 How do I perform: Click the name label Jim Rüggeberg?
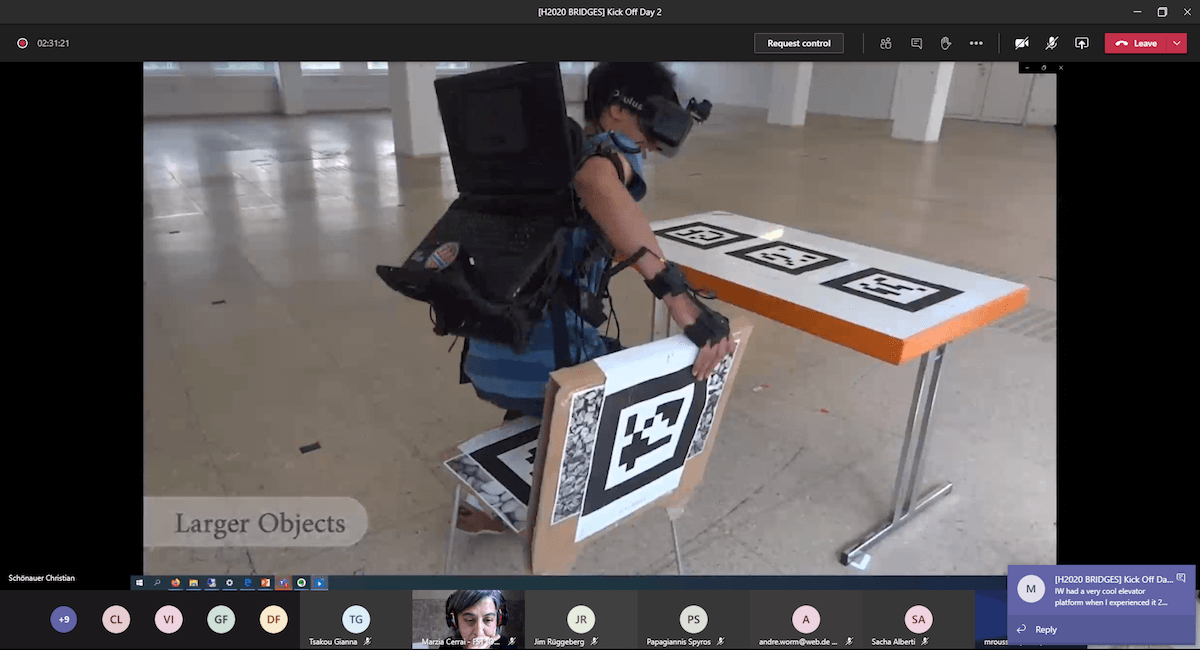tap(559, 641)
